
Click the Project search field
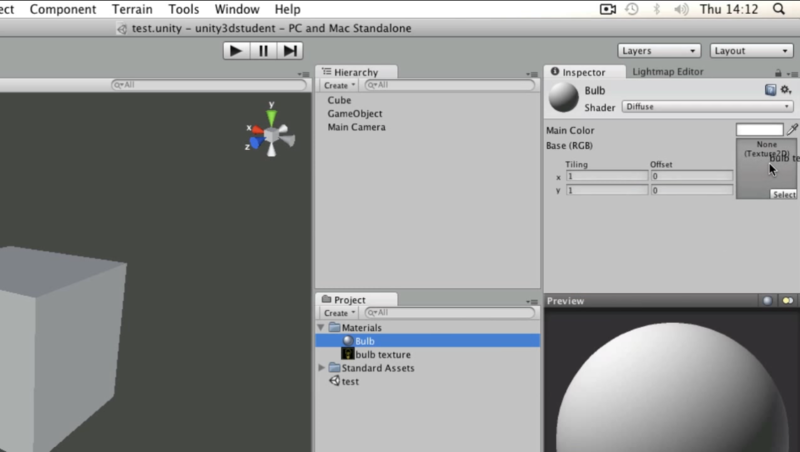(450, 313)
